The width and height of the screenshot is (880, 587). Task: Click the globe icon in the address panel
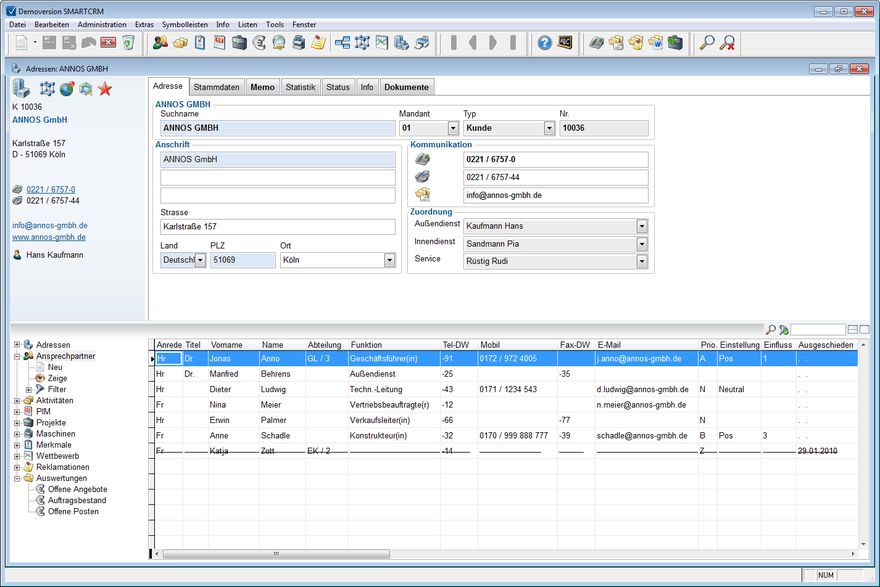(66, 89)
